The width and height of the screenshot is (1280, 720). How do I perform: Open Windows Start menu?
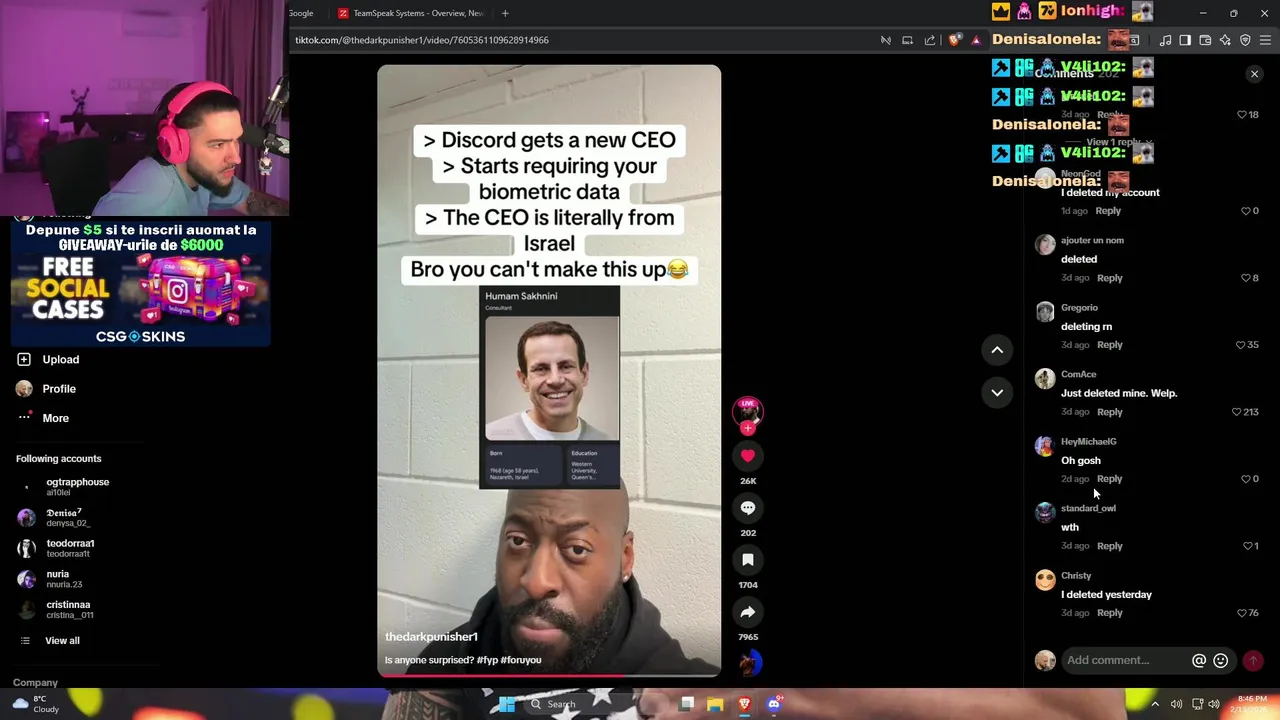tap(507, 705)
